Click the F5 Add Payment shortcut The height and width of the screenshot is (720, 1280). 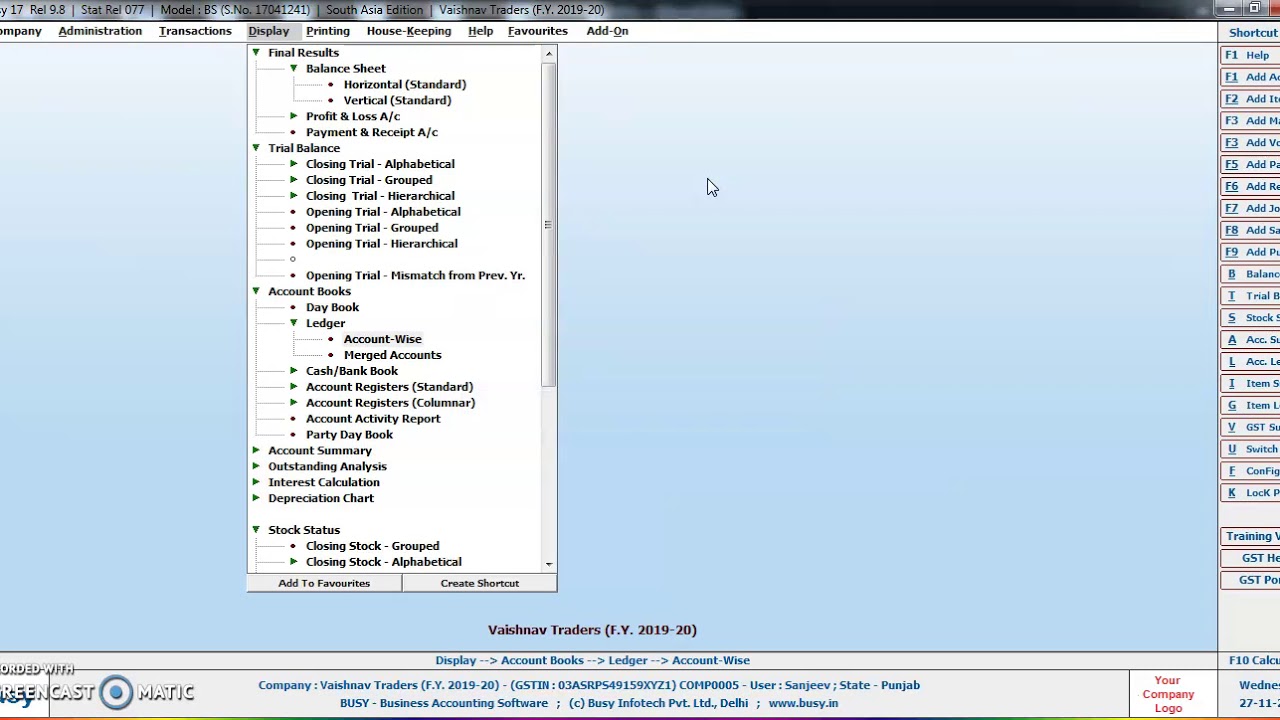(1250, 165)
